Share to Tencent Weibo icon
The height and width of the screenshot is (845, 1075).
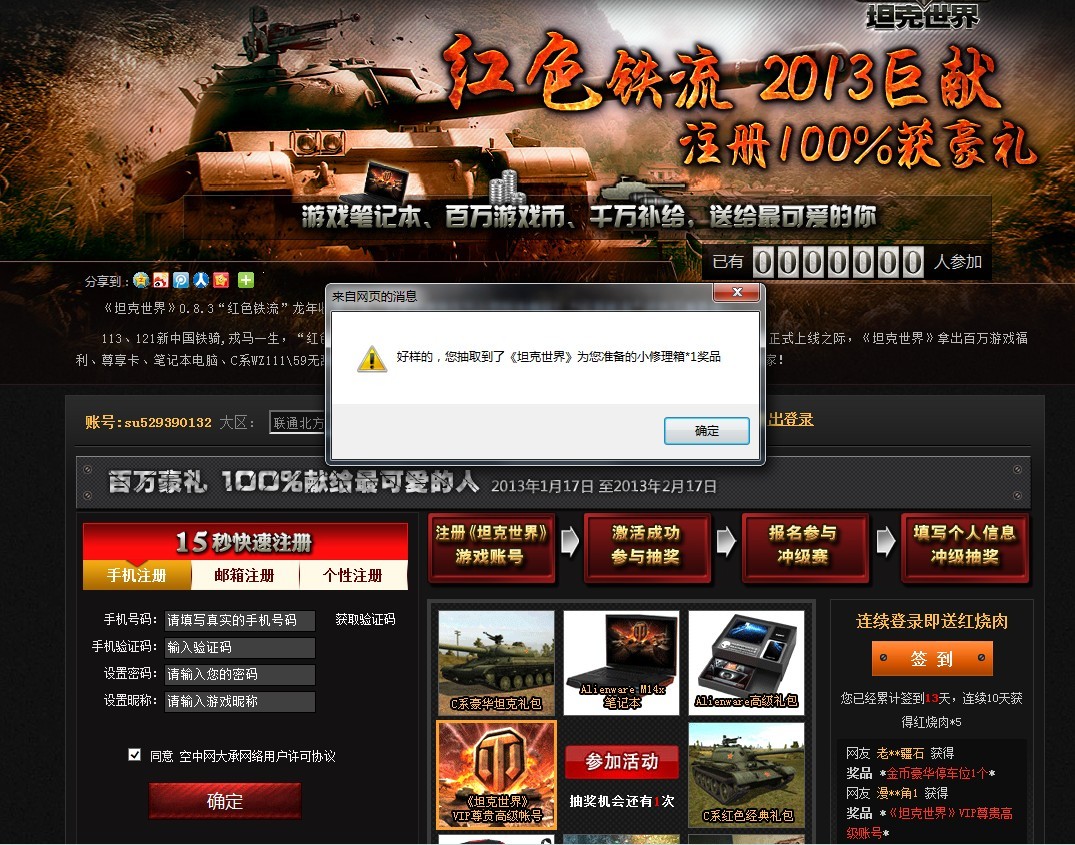point(181,280)
